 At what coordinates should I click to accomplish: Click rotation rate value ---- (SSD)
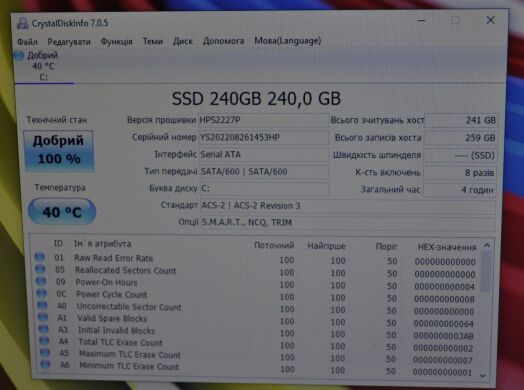coord(461,155)
